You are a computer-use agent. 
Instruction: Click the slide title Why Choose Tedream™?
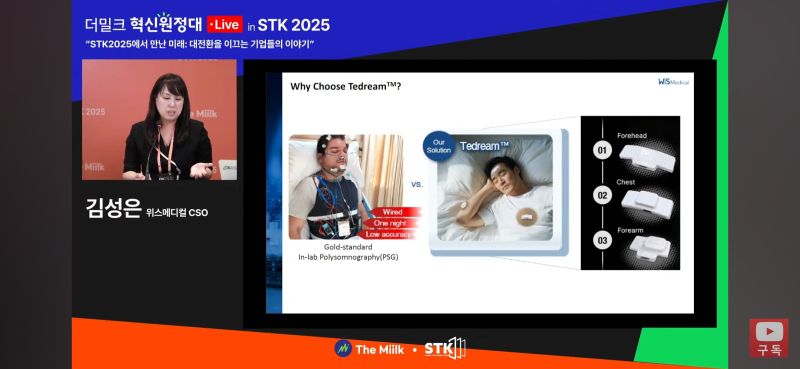click(x=345, y=86)
